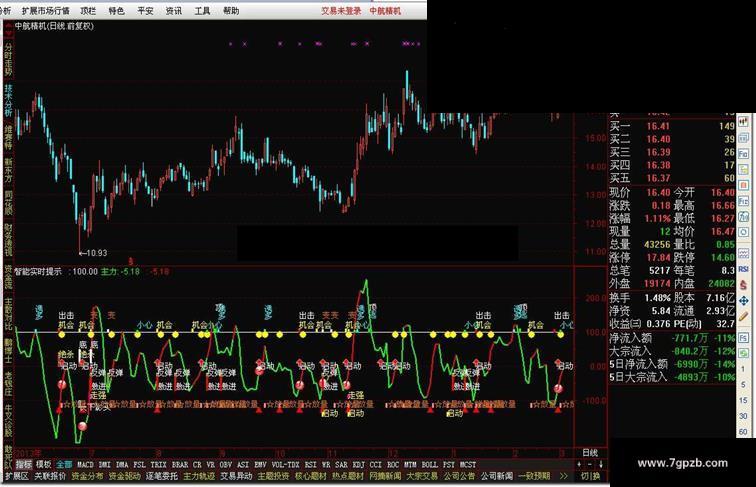The image size is (756, 487).
Task: Select the 1-minute period button
Action: pyautogui.click(x=743, y=369)
